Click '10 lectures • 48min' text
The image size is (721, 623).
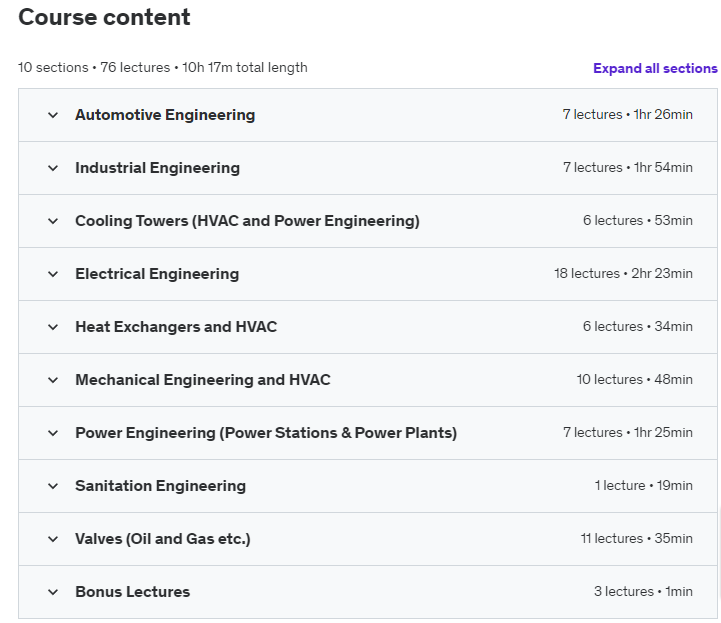pos(635,379)
